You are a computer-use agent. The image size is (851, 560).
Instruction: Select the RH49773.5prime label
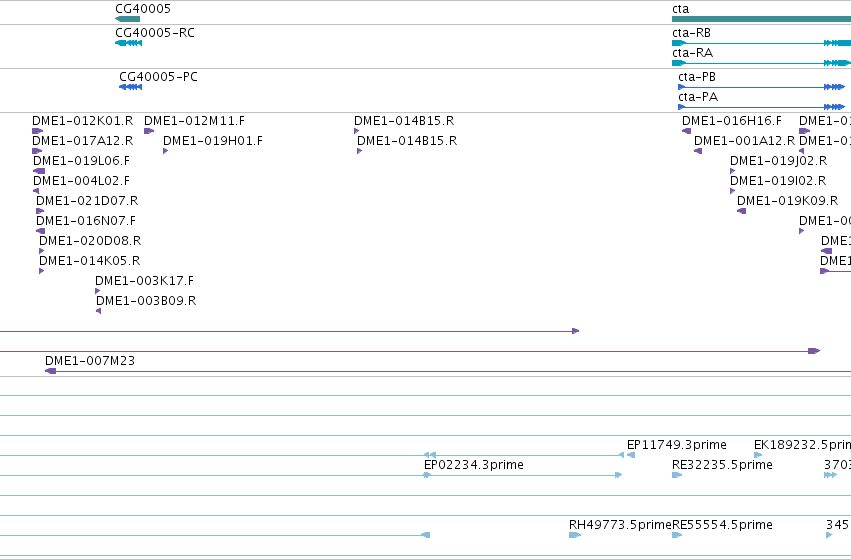tap(620, 525)
